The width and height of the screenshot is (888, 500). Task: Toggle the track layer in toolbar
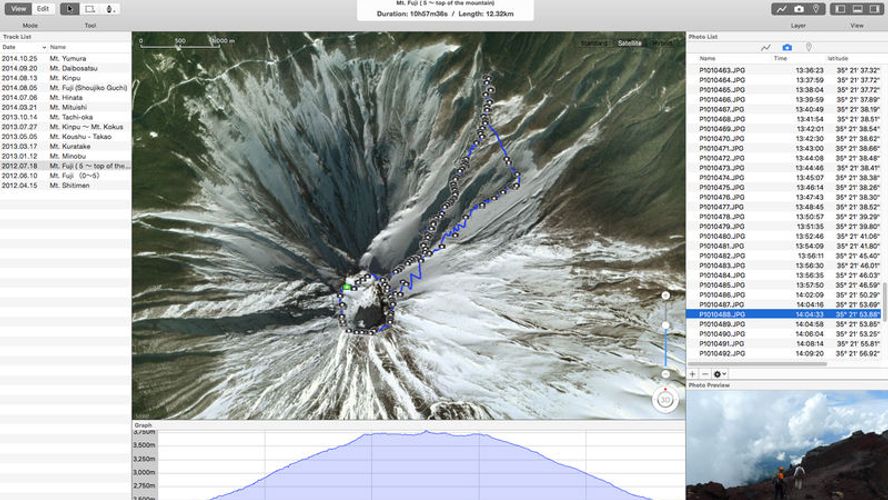782,9
